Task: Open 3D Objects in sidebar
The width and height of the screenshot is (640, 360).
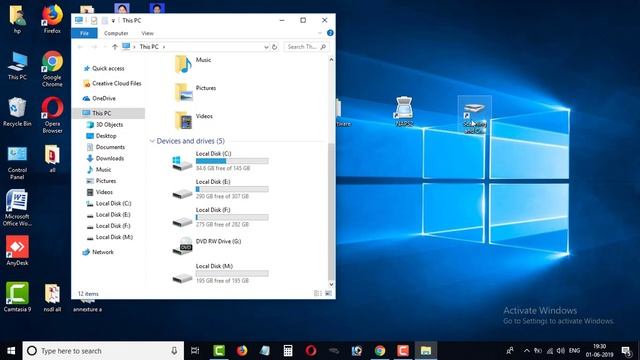Action: coord(105,124)
